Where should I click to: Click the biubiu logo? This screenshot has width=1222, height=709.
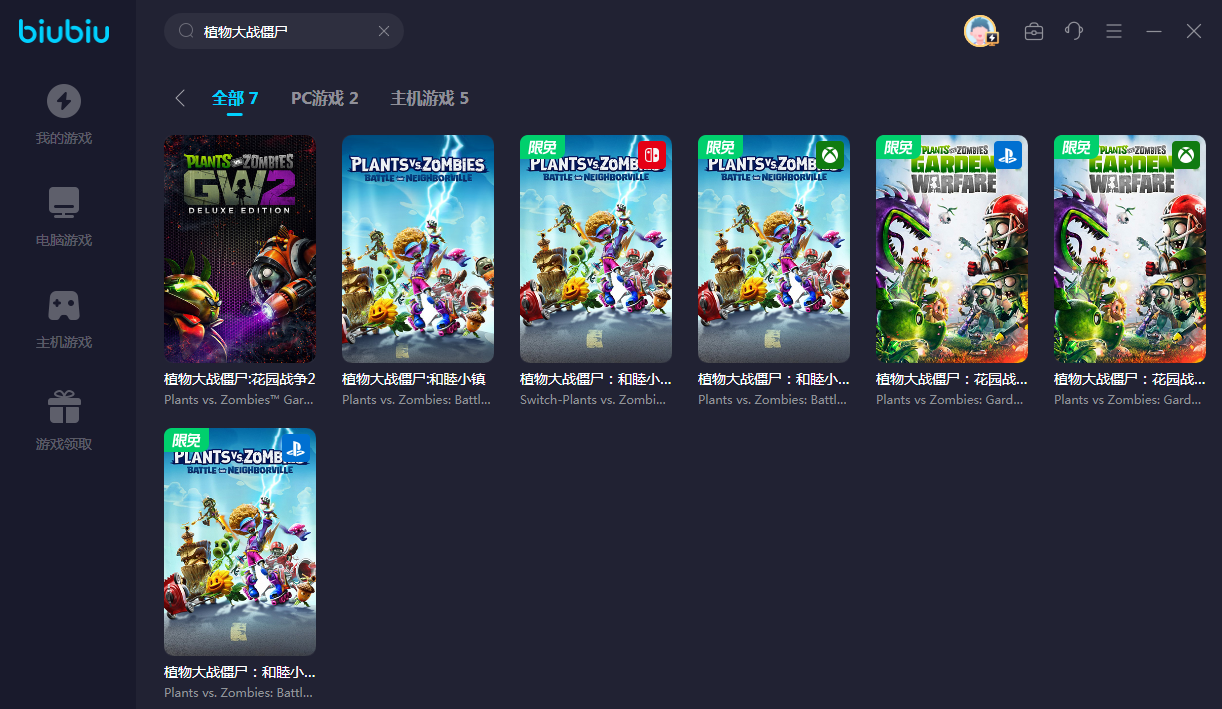point(64,32)
